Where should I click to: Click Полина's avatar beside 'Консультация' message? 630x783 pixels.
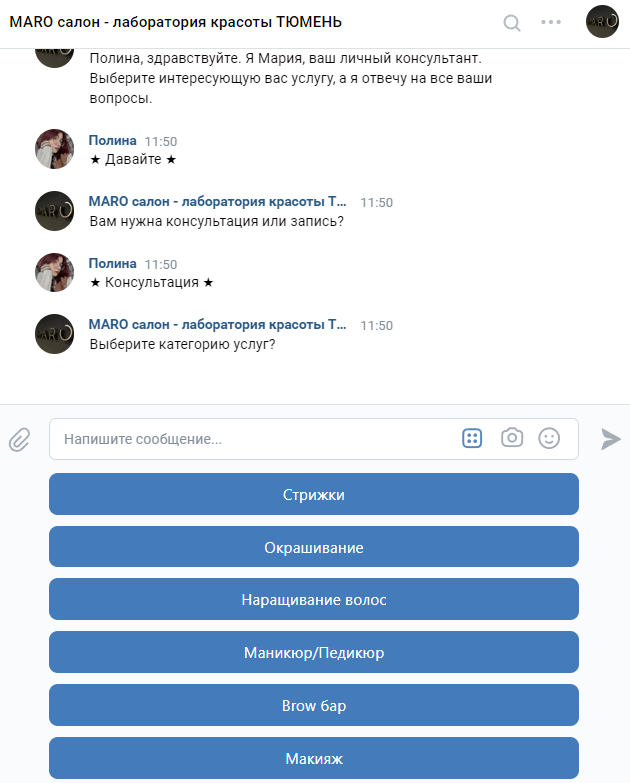(54, 272)
